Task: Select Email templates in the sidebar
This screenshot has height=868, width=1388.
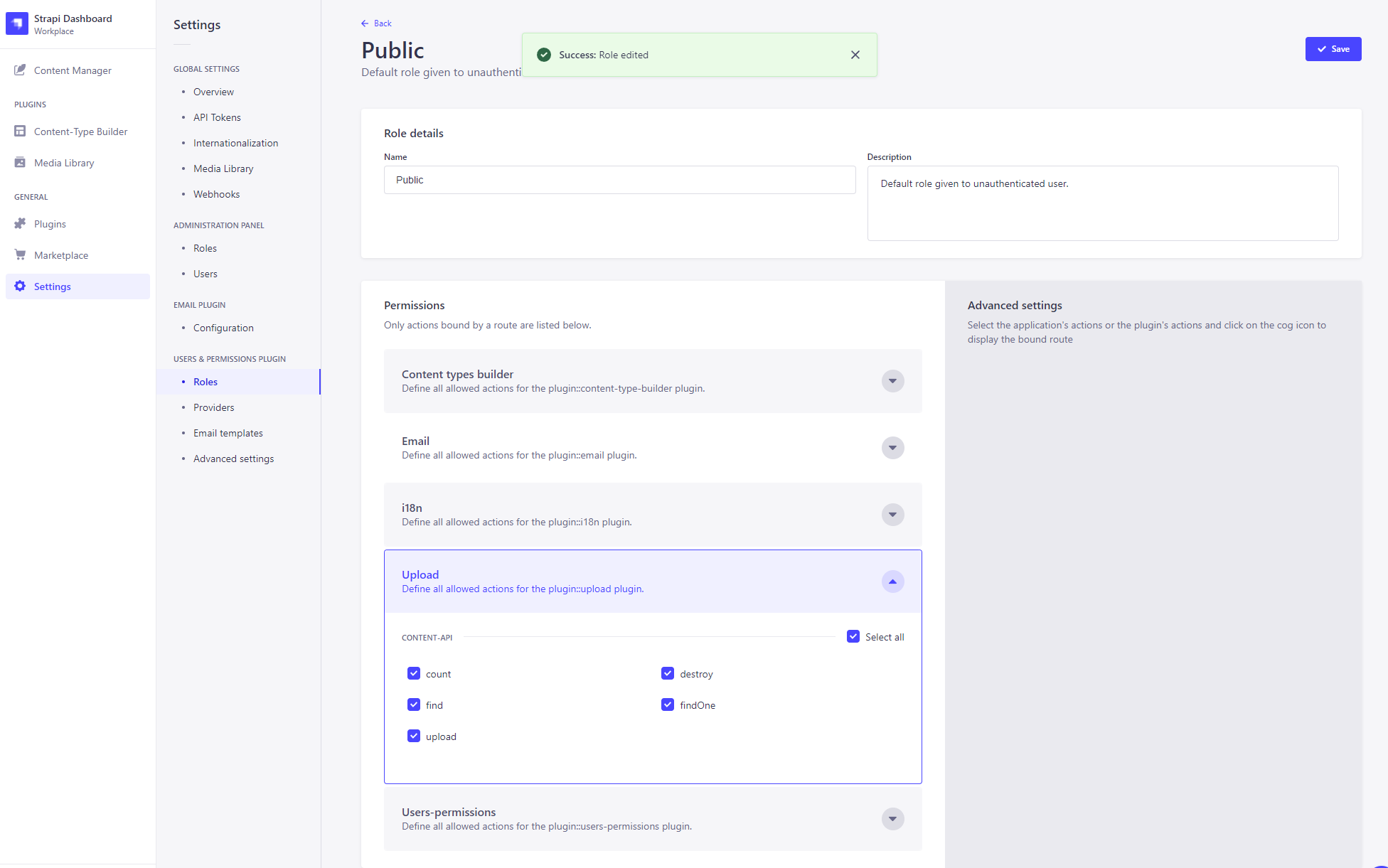Action: pos(228,433)
